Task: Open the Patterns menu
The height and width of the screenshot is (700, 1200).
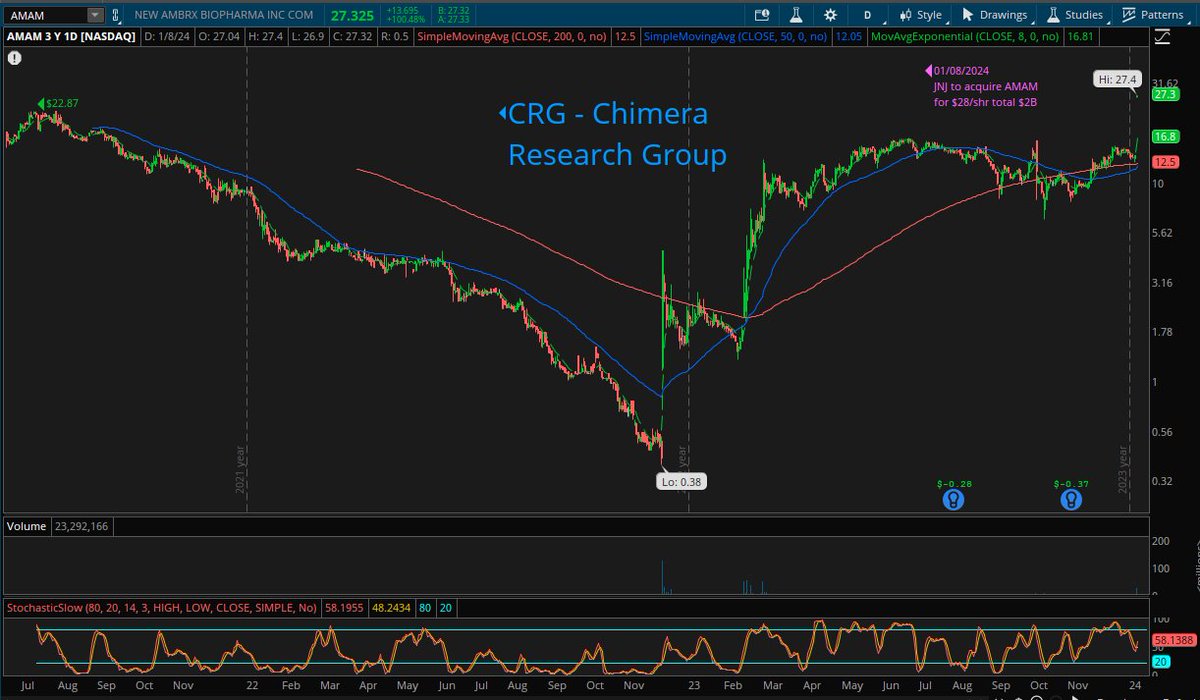Action: tap(1156, 15)
